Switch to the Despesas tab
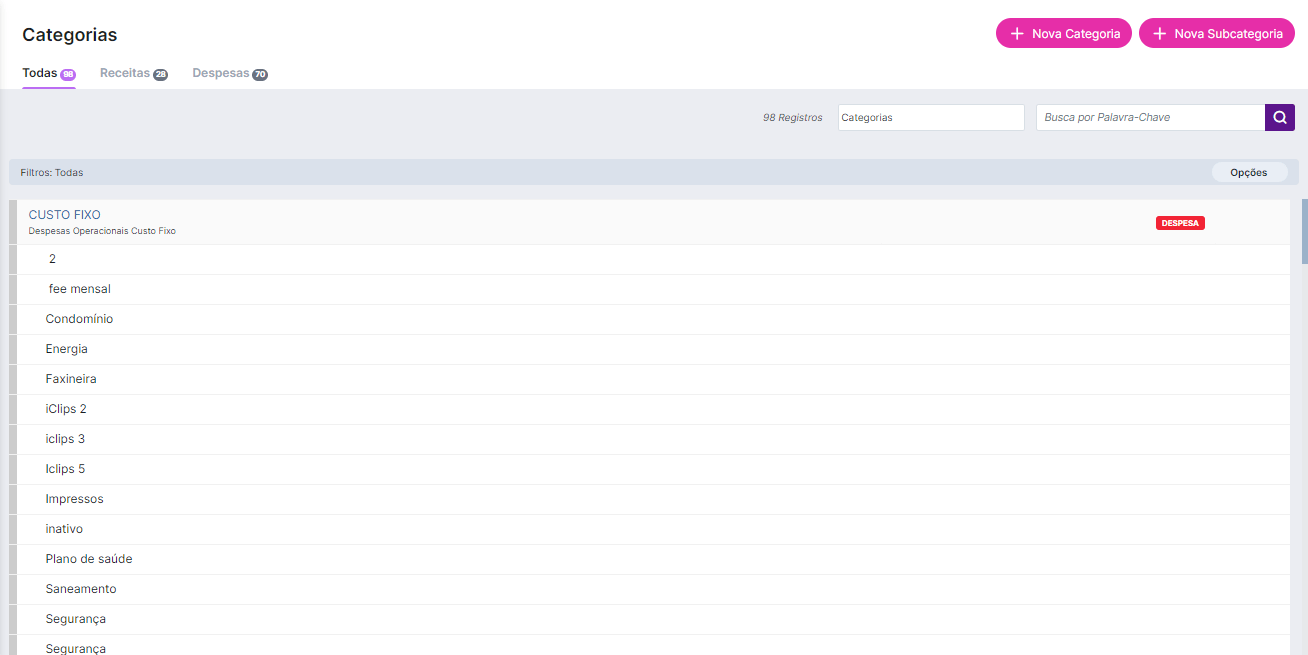The image size is (1308, 655). tap(221, 73)
